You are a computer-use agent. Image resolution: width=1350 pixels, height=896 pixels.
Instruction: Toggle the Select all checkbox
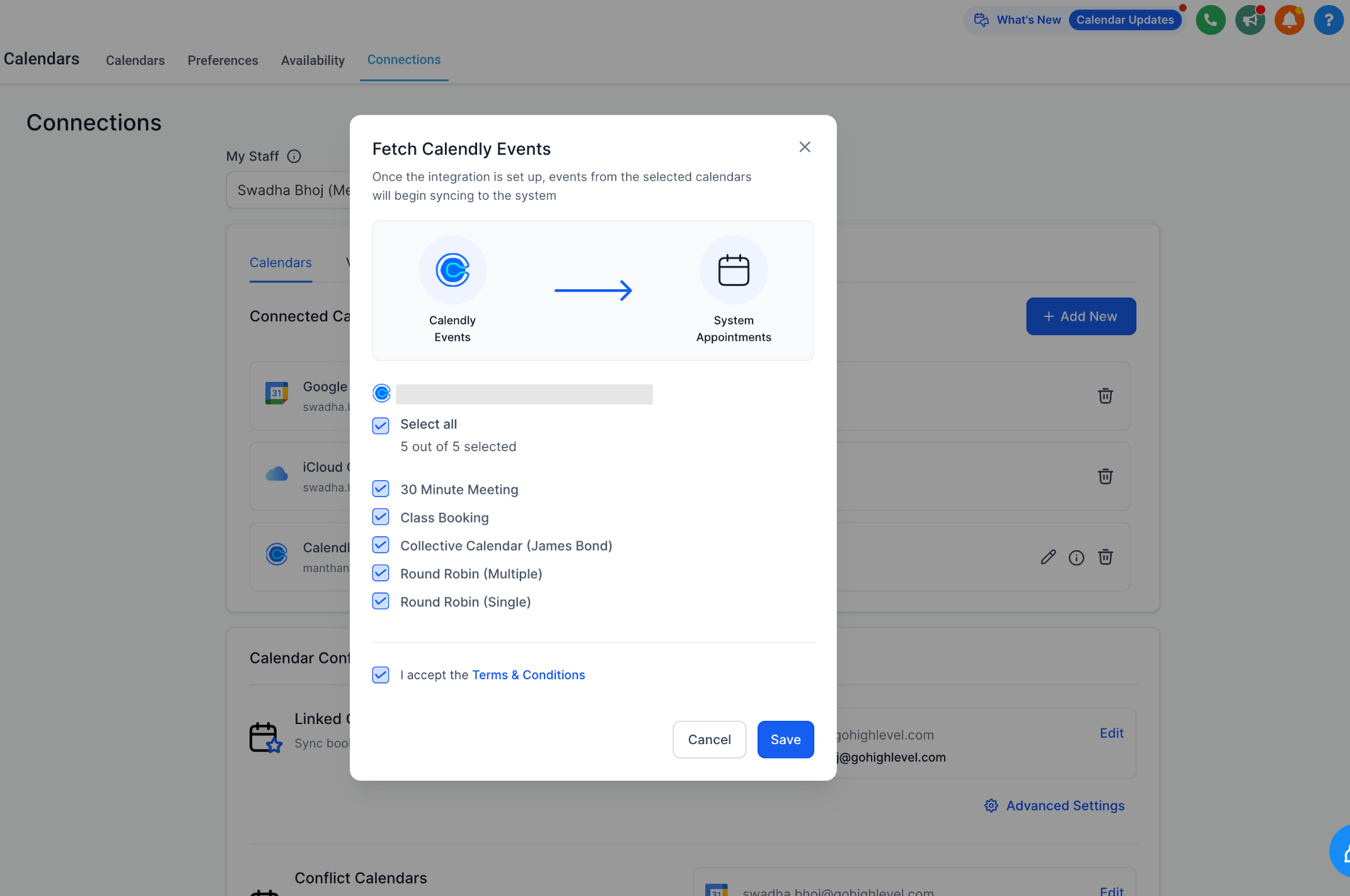tap(381, 425)
